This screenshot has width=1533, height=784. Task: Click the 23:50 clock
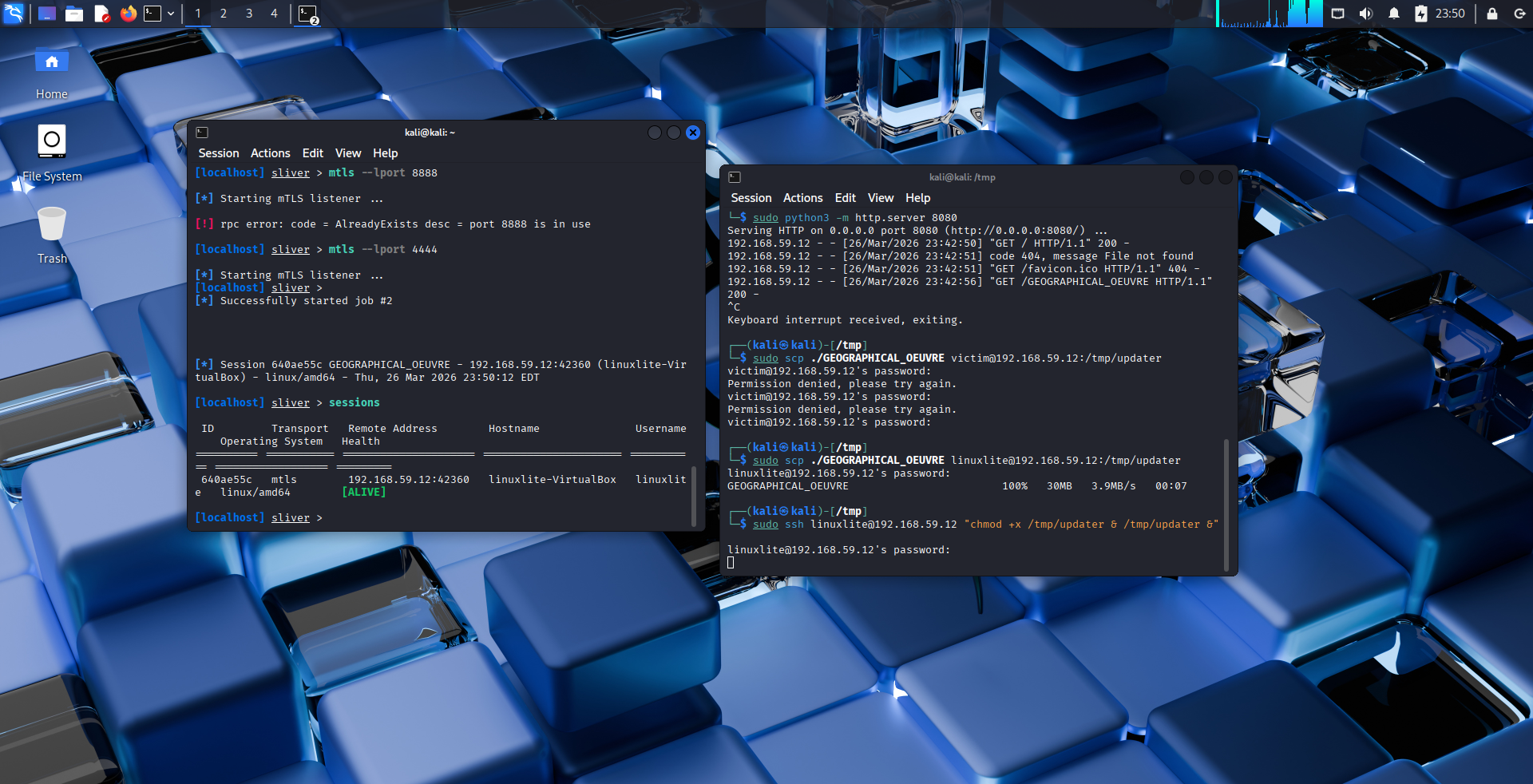click(1450, 14)
